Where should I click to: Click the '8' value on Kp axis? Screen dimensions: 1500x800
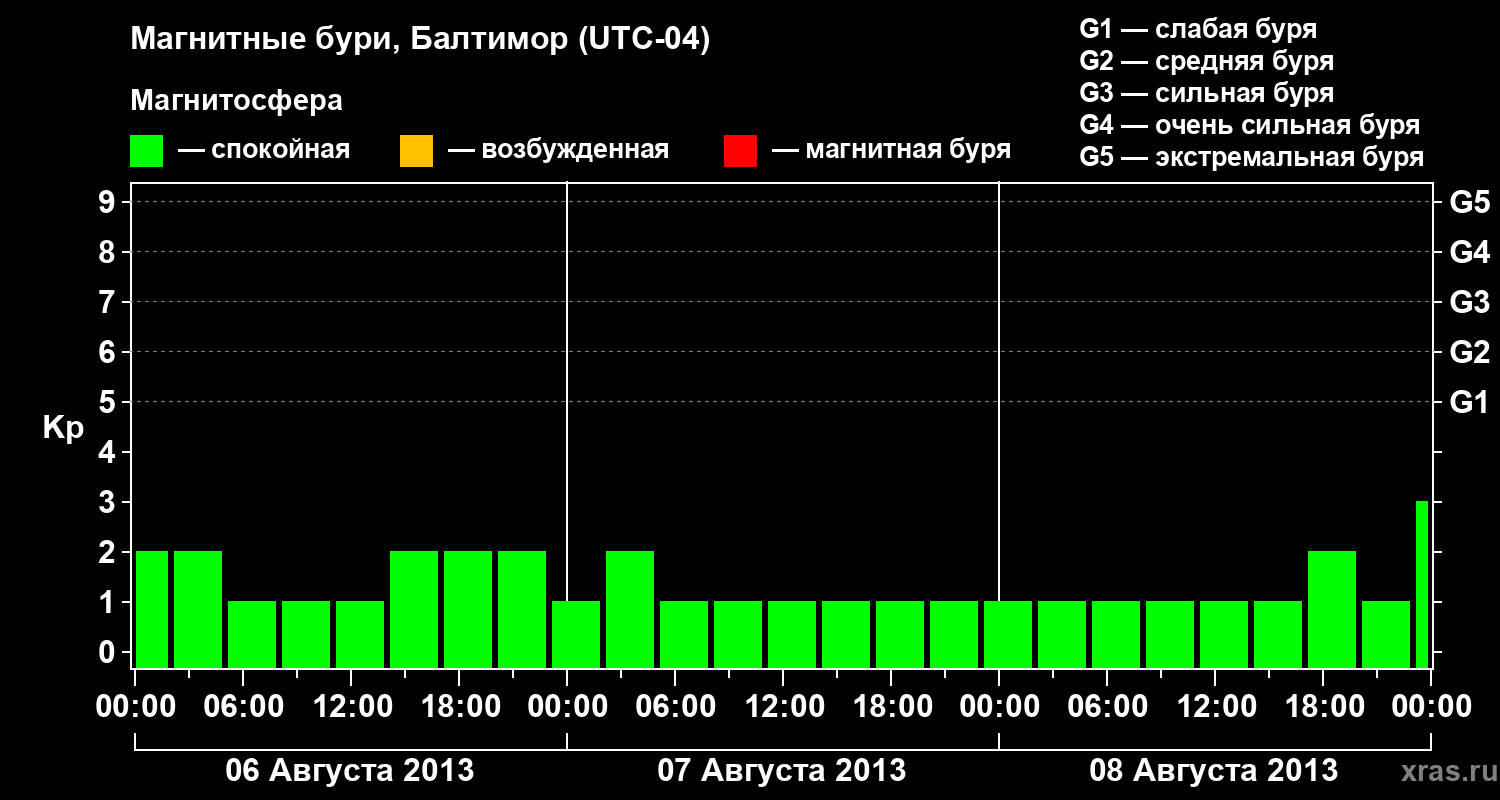(x=109, y=252)
